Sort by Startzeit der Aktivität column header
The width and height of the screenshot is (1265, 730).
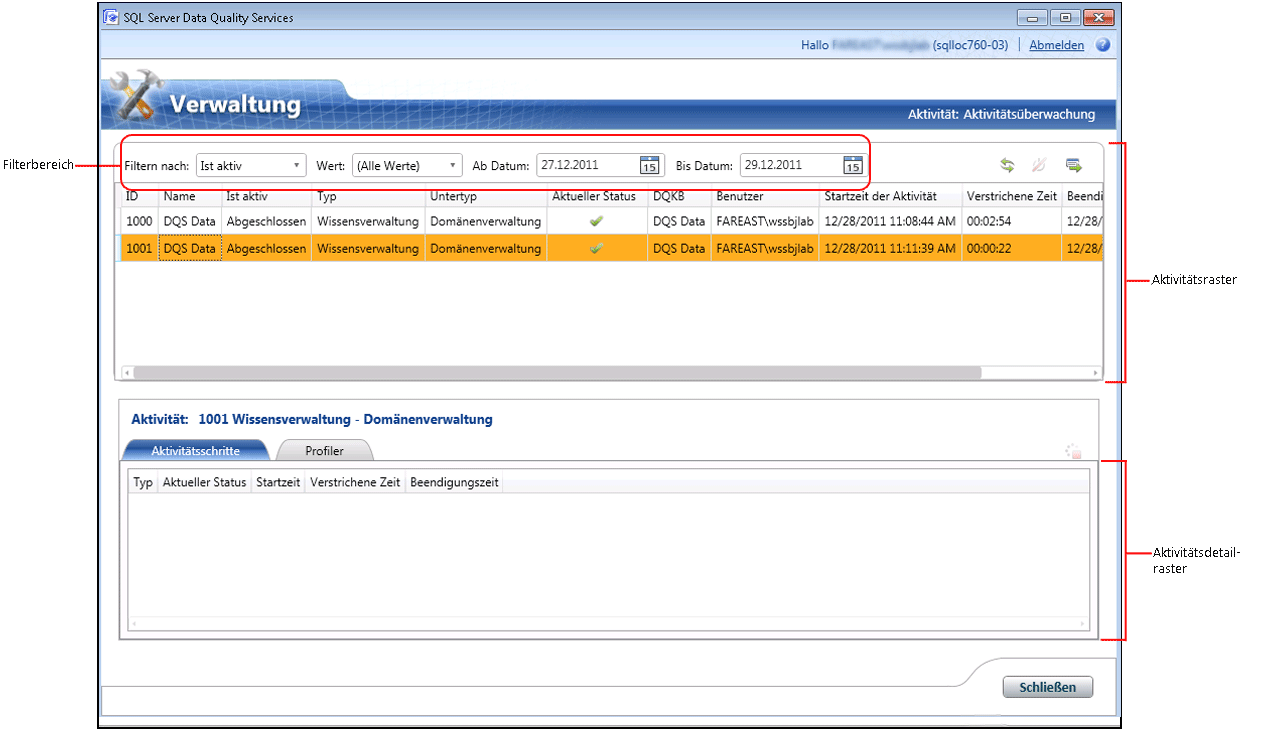point(881,196)
